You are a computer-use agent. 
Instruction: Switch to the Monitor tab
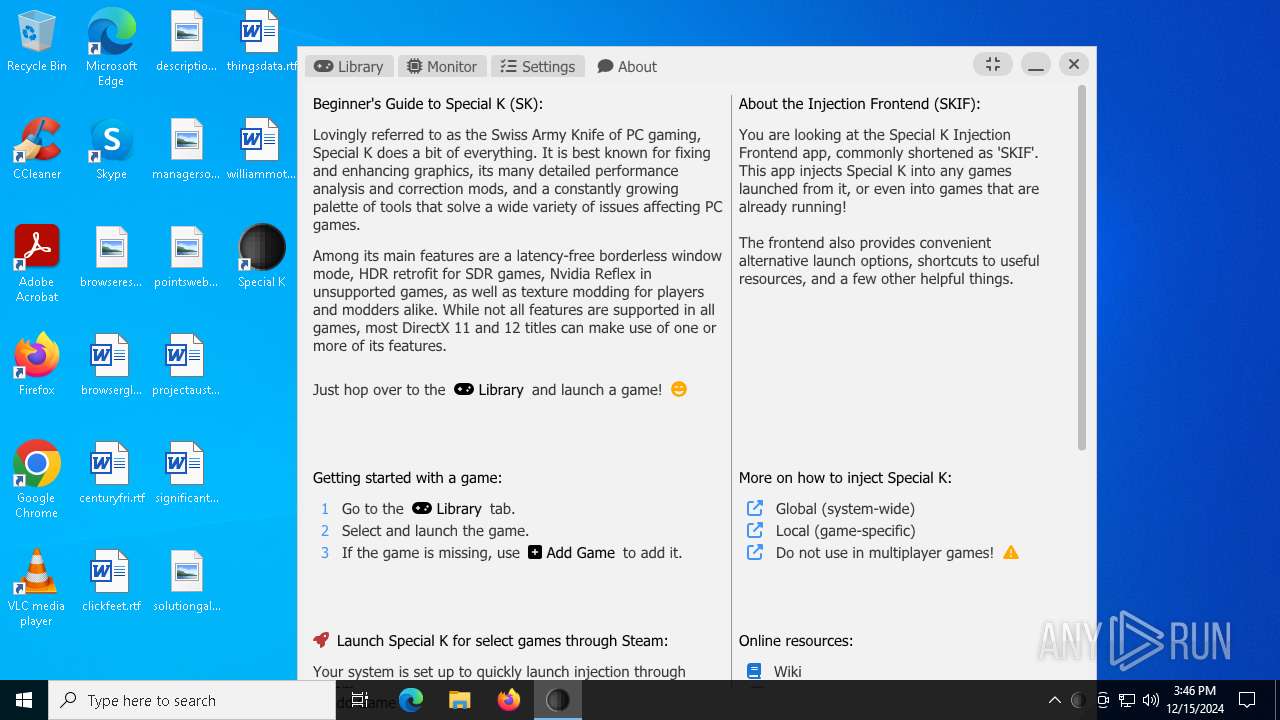[442, 66]
